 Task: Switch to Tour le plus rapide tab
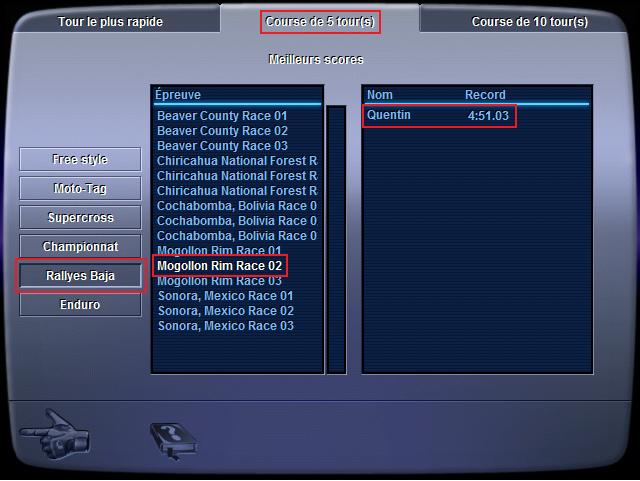click(110, 22)
